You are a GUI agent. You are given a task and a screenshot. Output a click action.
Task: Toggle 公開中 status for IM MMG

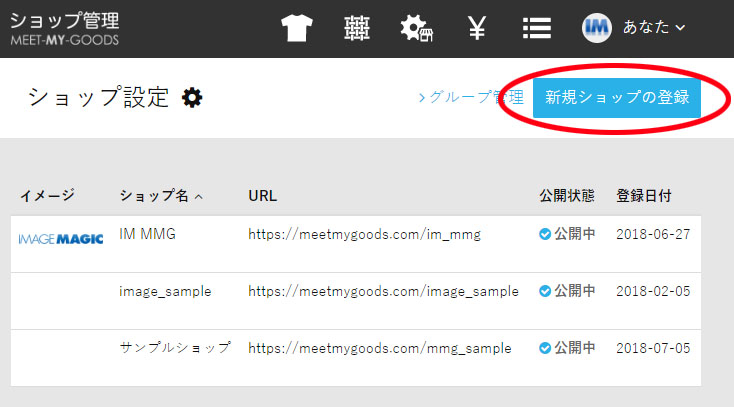tap(567, 234)
